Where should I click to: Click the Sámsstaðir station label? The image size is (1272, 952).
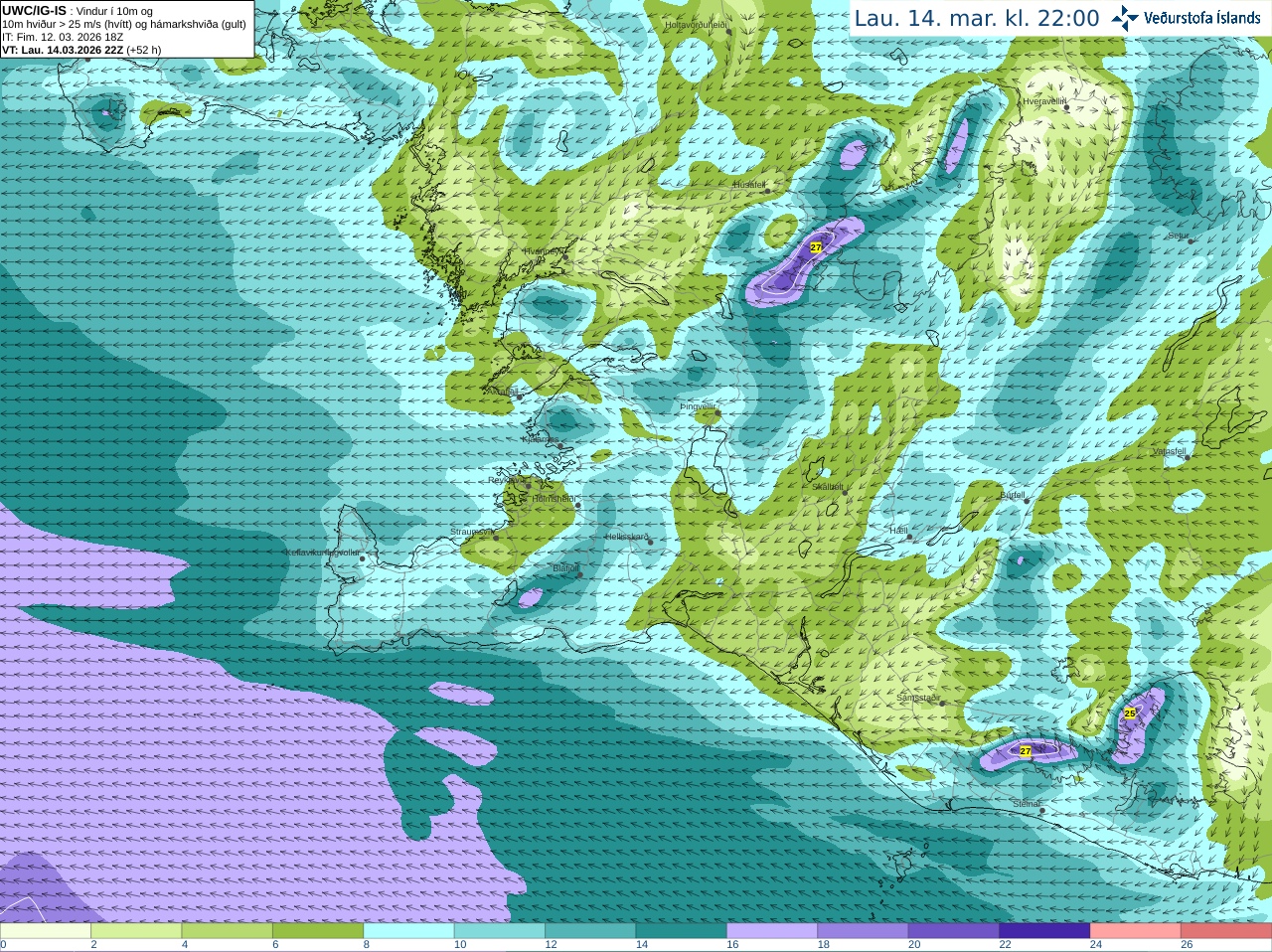click(918, 698)
